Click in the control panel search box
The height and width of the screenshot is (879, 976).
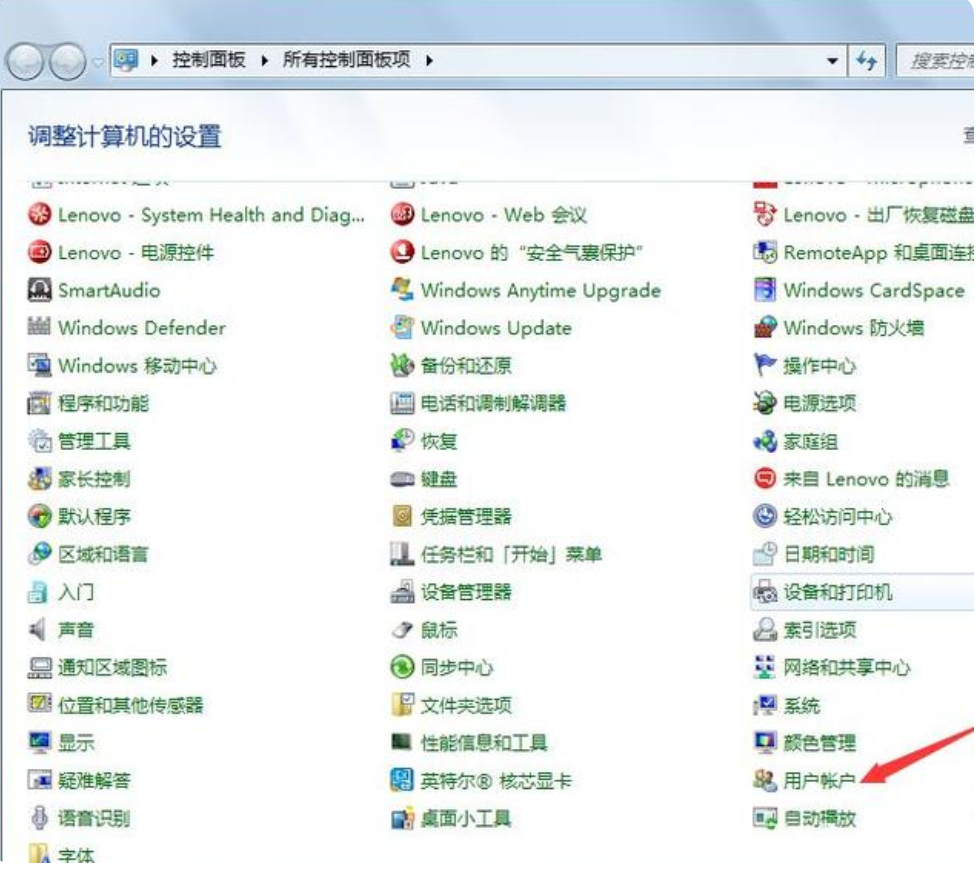coord(938,61)
